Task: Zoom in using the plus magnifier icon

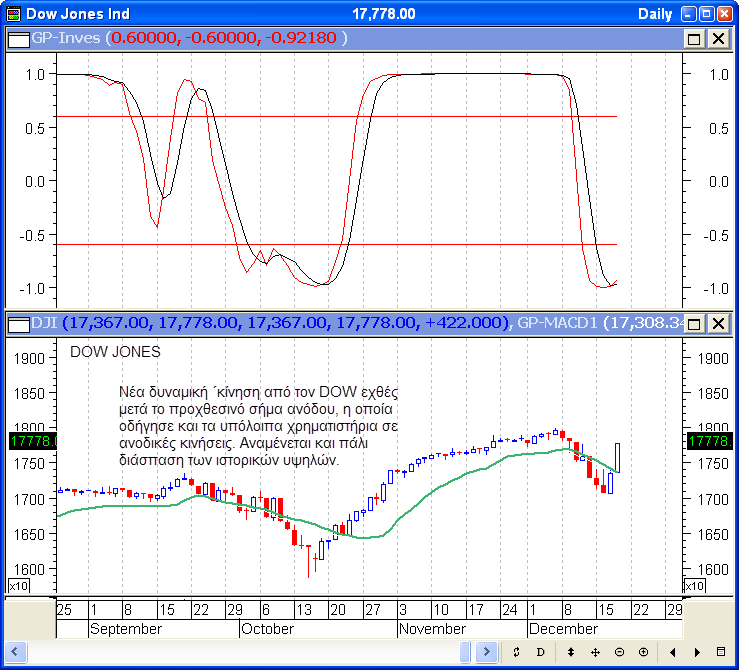Action: point(643,652)
